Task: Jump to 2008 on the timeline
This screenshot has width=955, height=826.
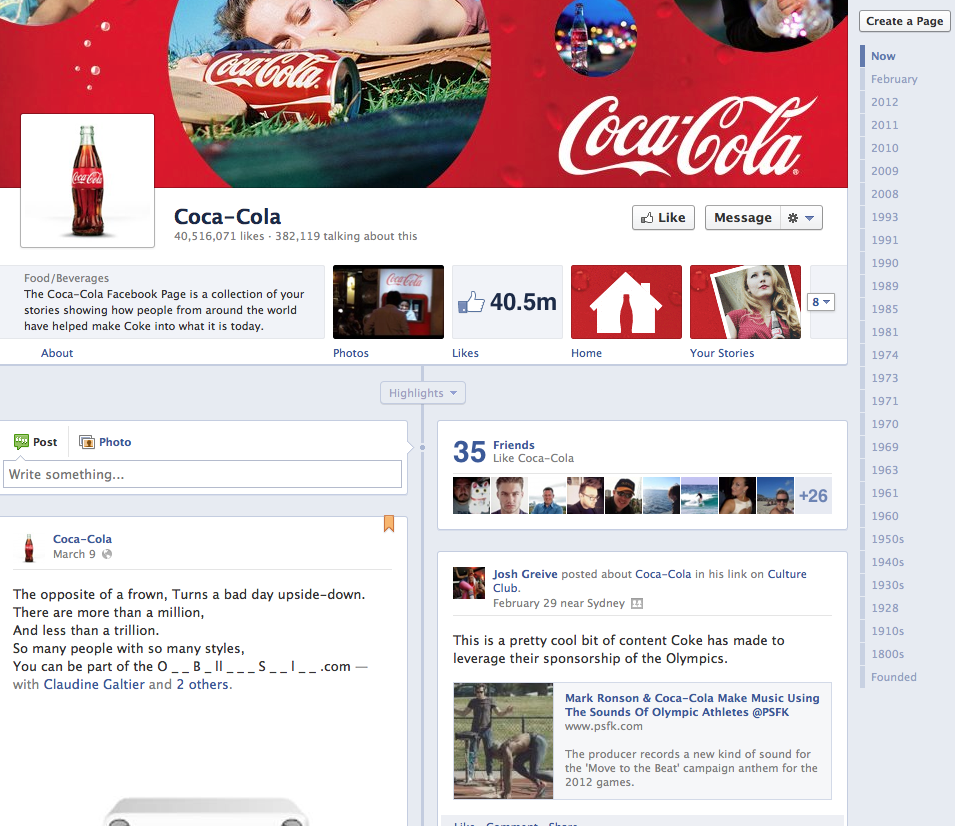Action: tap(884, 194)
